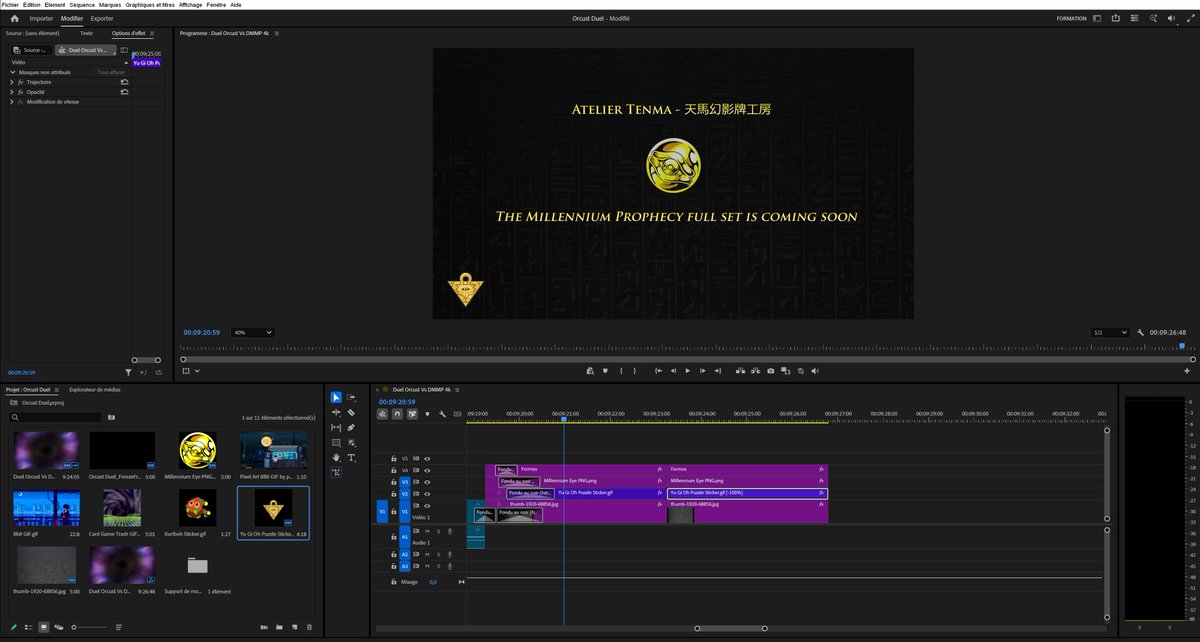The height and width of the screenshot is (642, 1200).
Task: Toggle write-protection pencil in Project panel
Action: coord(13,627)
